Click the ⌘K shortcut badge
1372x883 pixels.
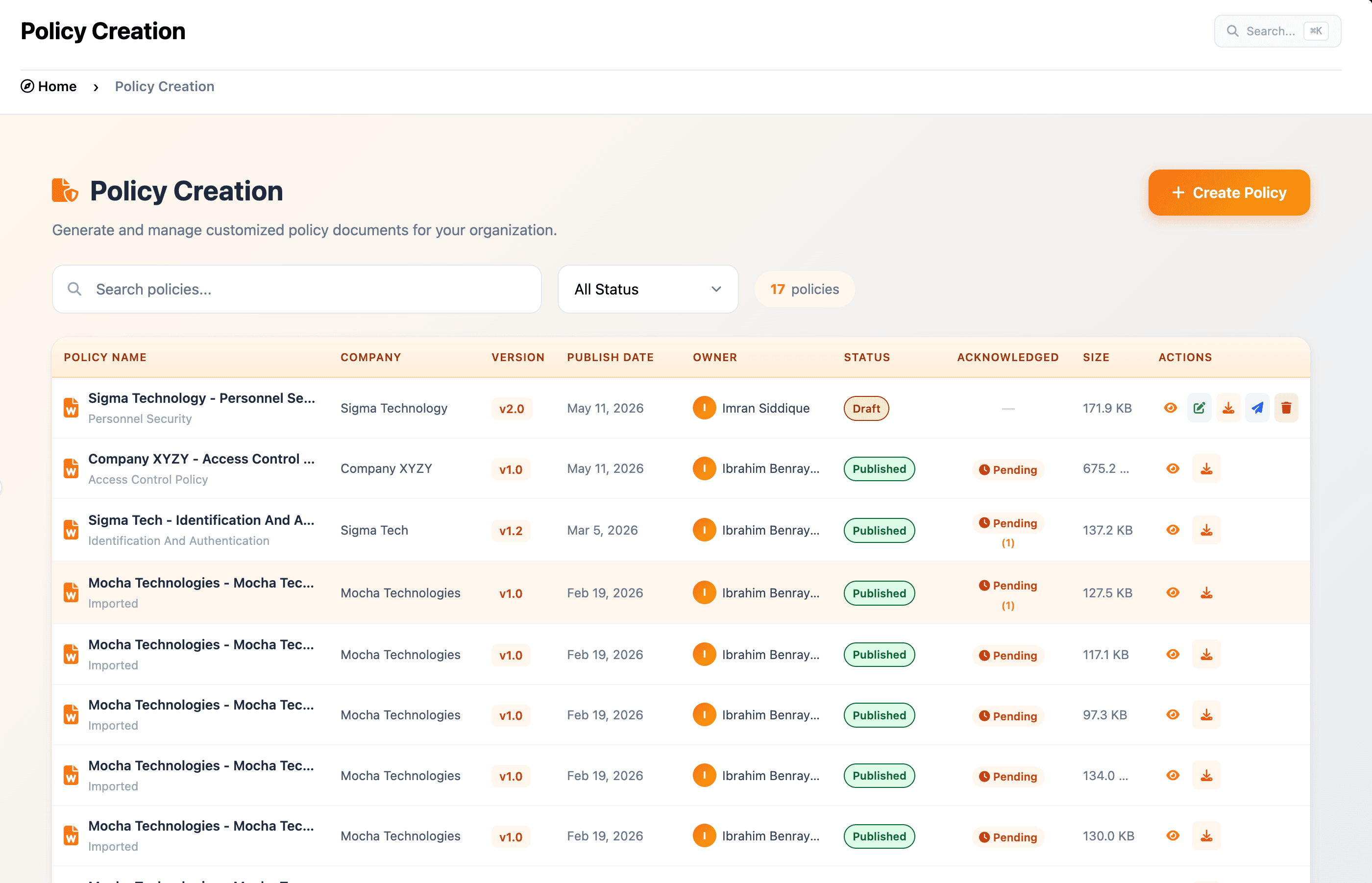(1315, 31)
